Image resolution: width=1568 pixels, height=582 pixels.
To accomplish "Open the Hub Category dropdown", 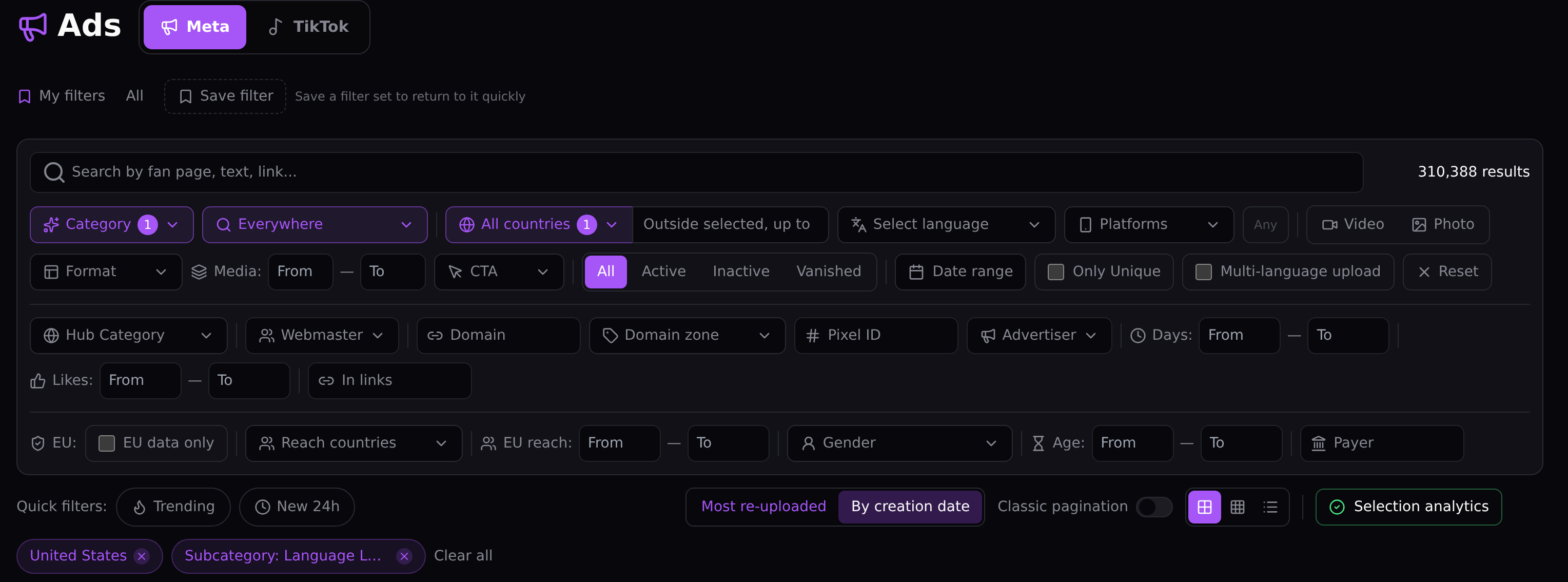I will point(128,336).
